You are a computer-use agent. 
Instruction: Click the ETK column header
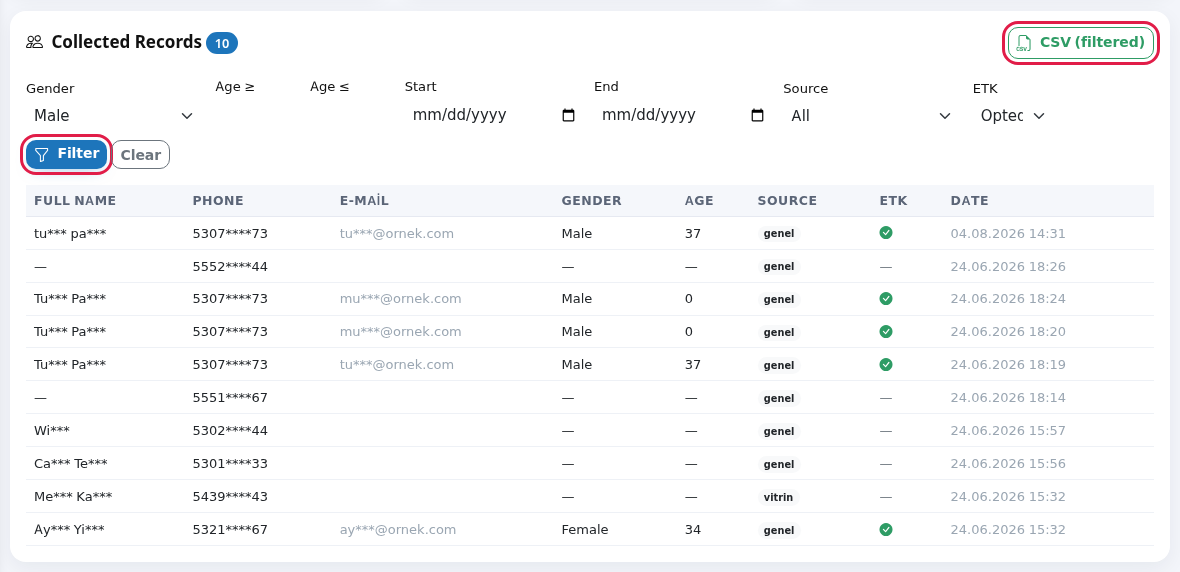[893, 201]
